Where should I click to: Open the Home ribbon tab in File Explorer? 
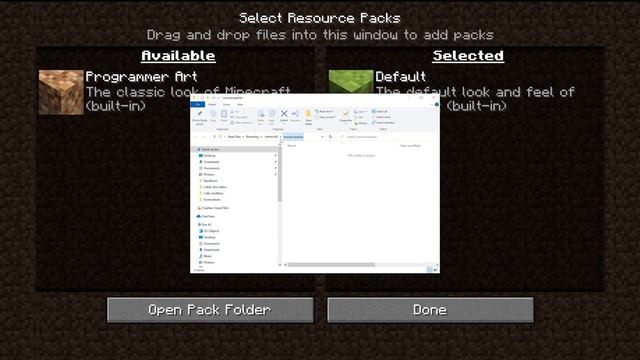(212, 104)
